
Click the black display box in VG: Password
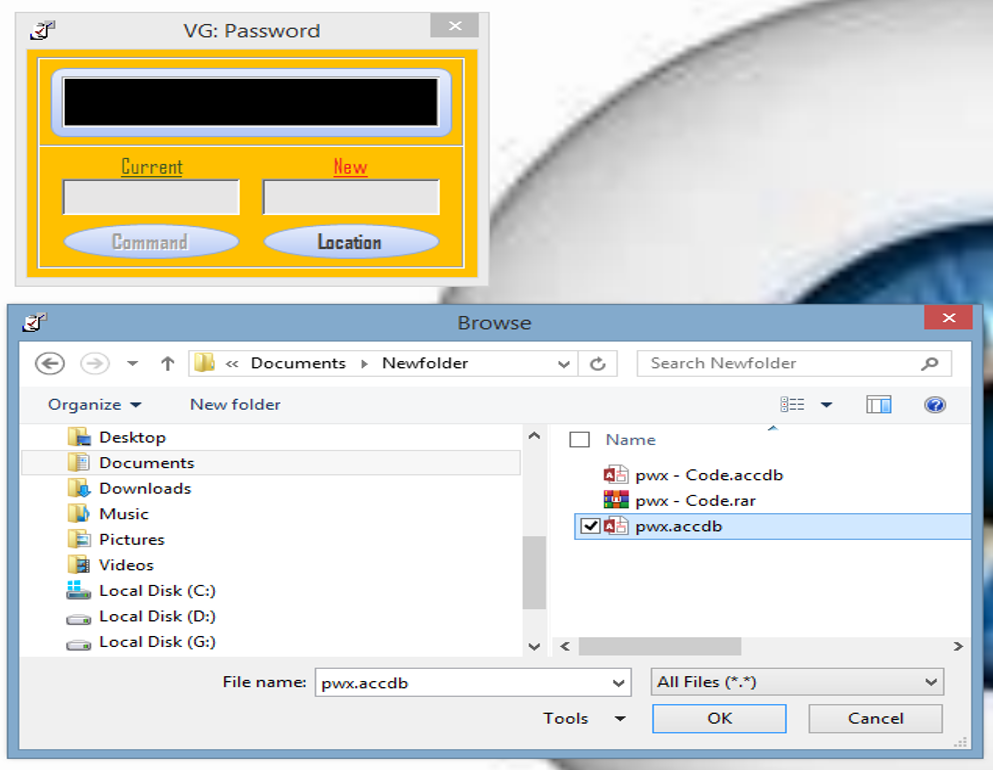coord(251,102)
